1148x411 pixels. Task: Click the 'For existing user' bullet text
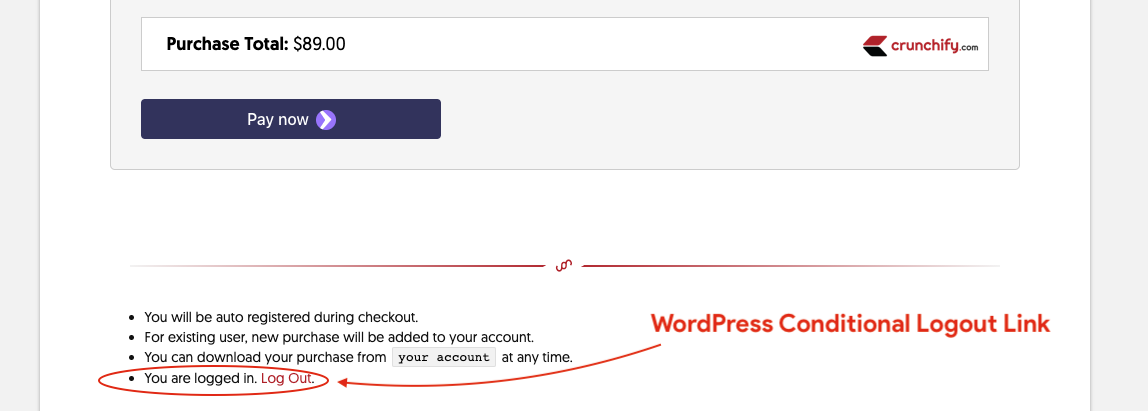coord(339,338)
